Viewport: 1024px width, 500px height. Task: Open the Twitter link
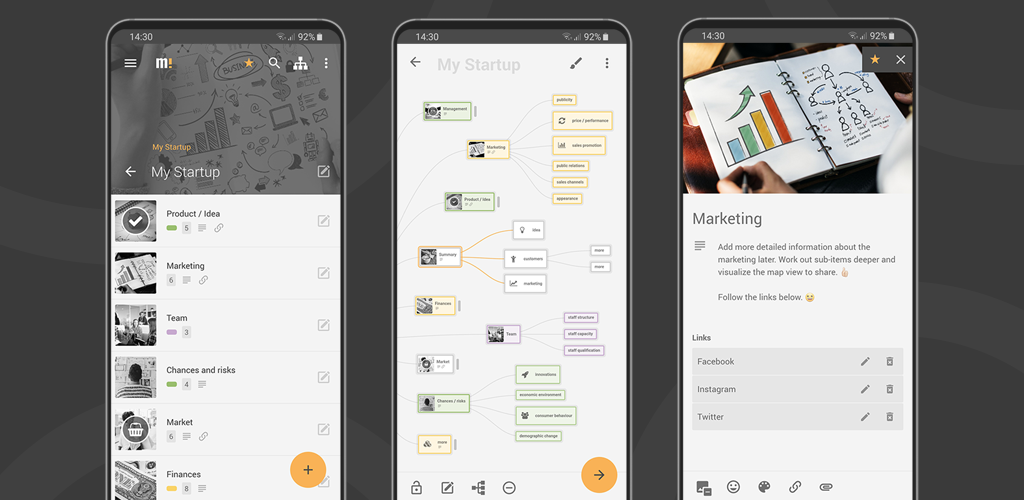pos(797,416)
